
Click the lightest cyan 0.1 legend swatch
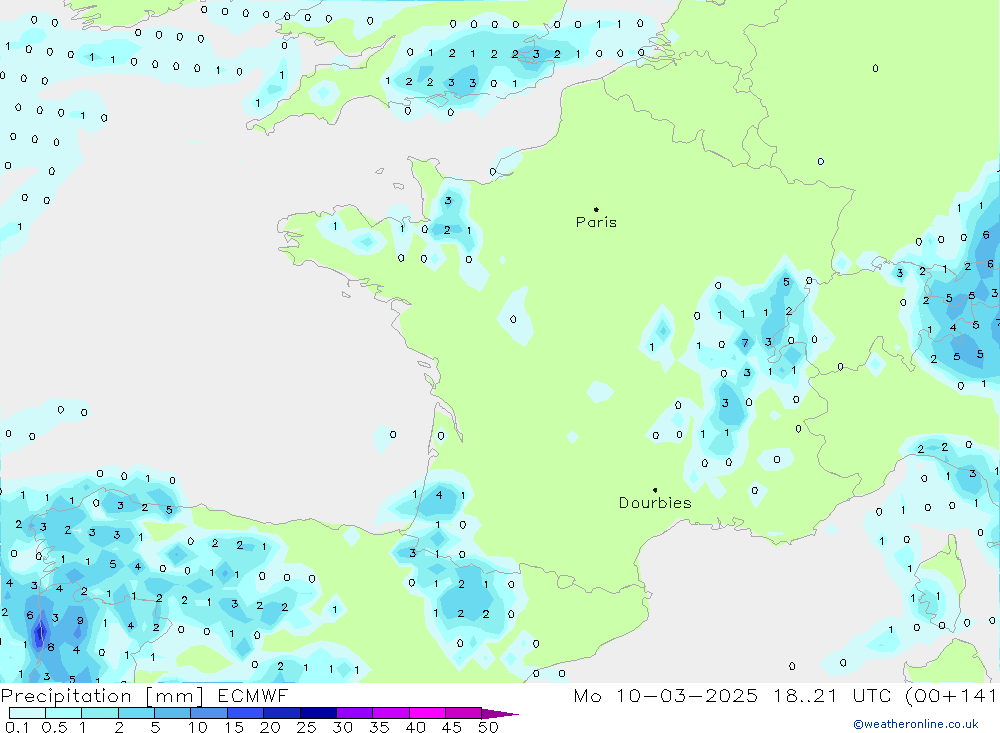[x=27, y=713]
